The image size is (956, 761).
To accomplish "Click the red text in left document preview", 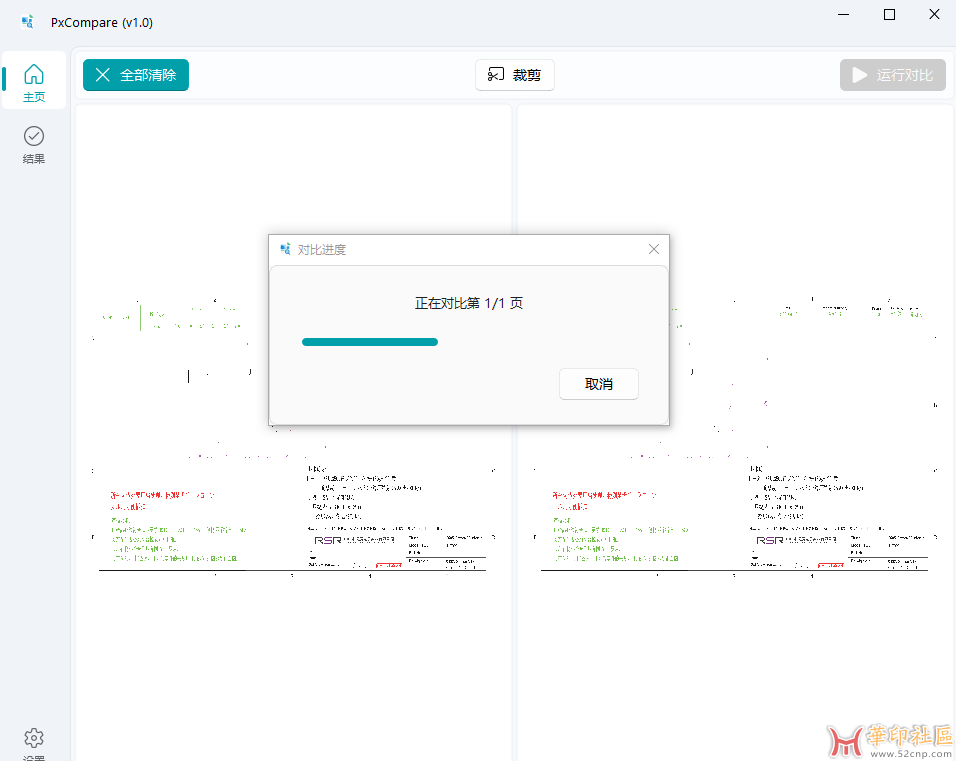I will click(160, 495).
